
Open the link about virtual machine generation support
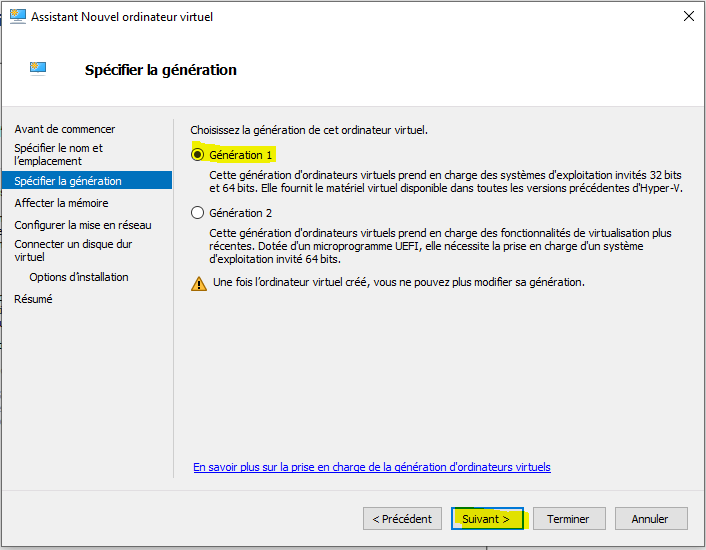pos(372,467)
